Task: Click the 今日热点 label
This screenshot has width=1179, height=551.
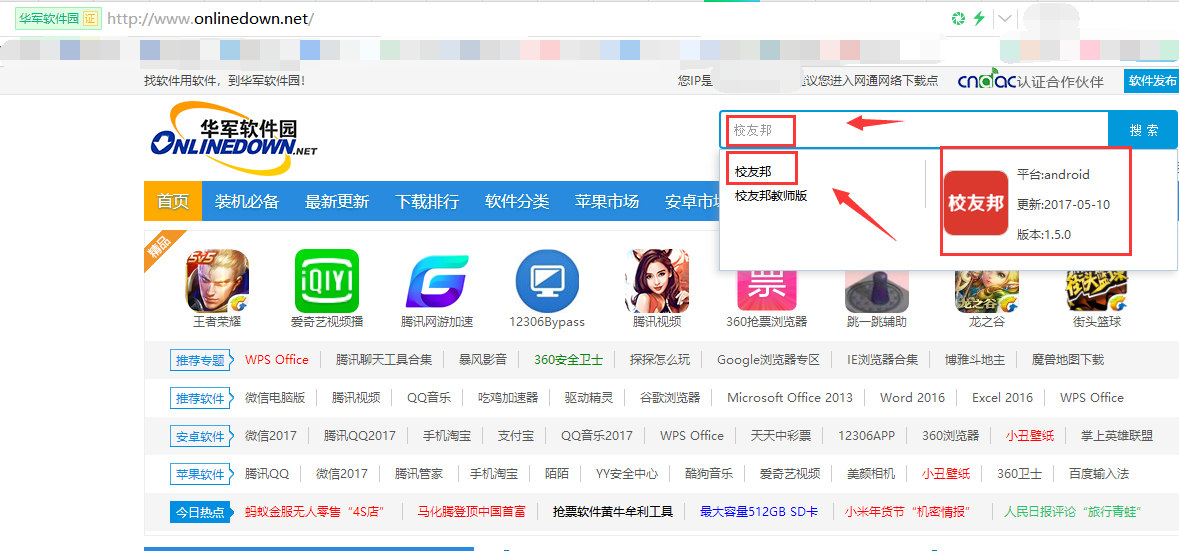Action: pyautogui.click(x=200, y=513)
